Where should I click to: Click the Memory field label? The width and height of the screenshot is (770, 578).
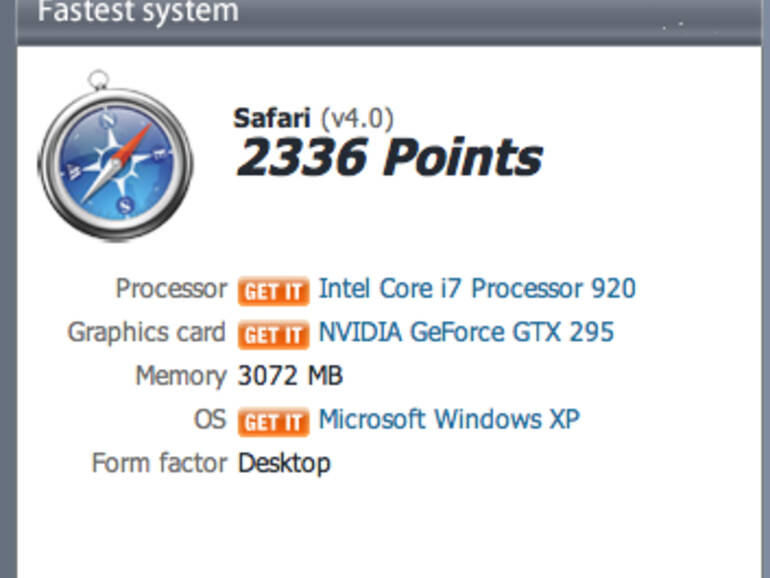coord(180,376)
